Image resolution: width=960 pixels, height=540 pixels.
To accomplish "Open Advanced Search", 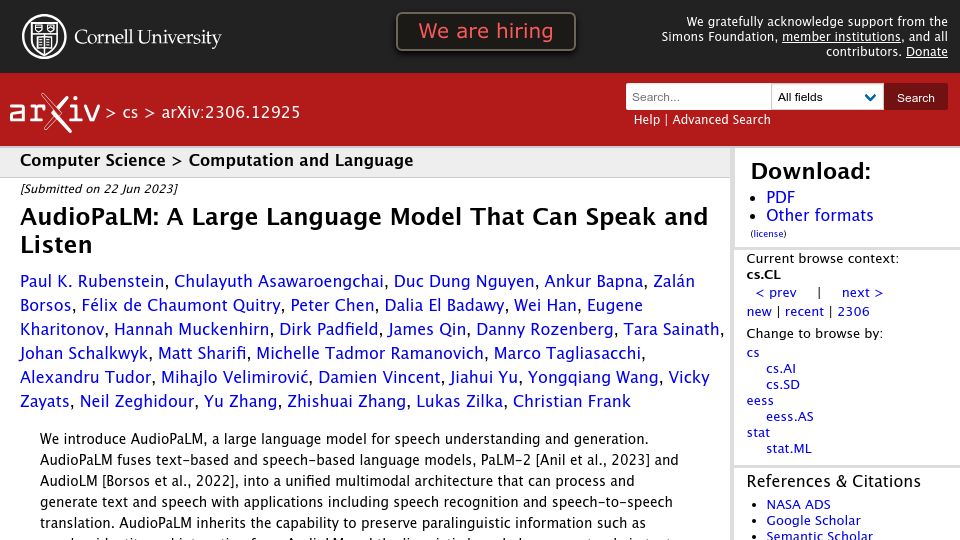I will coord(721,119).
